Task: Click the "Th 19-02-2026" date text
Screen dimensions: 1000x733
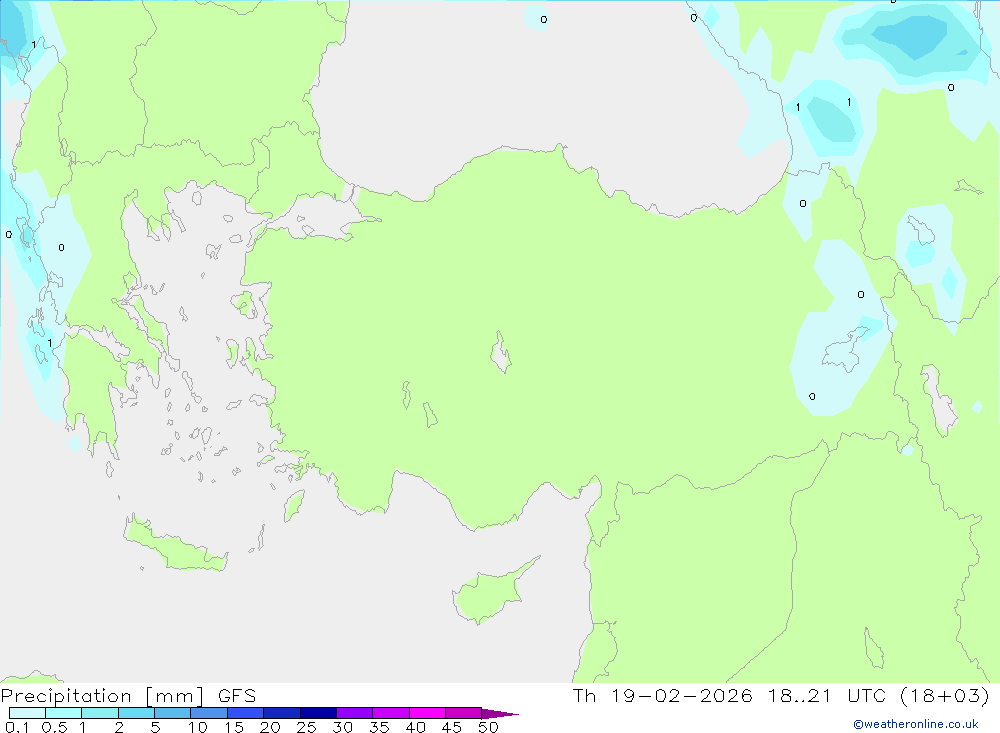Action: click(x=663, y=695)
